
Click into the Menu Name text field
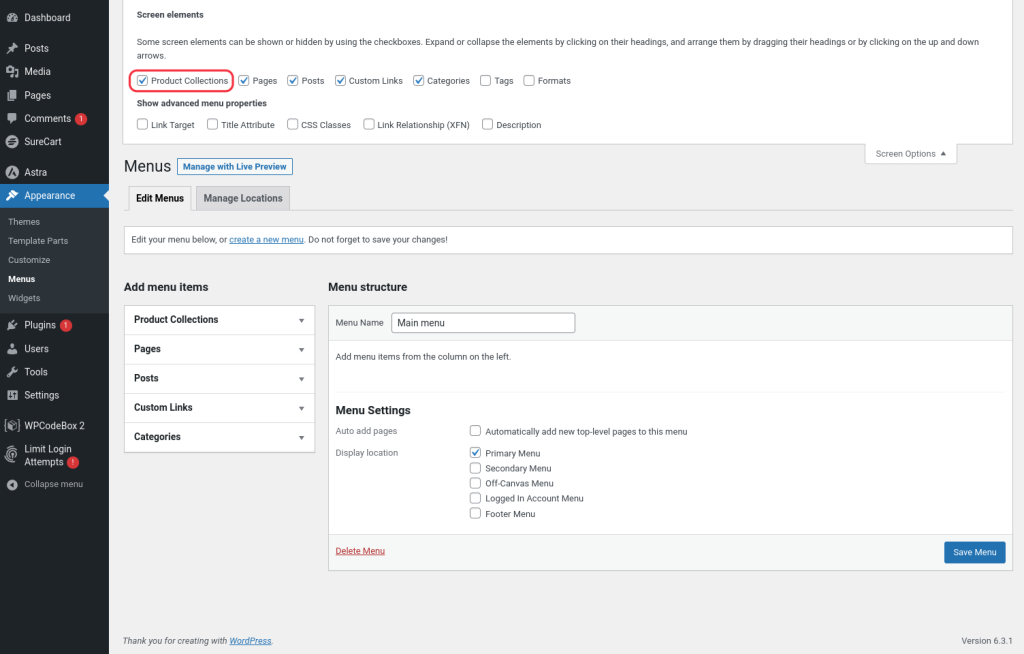(x=482, y=323)
